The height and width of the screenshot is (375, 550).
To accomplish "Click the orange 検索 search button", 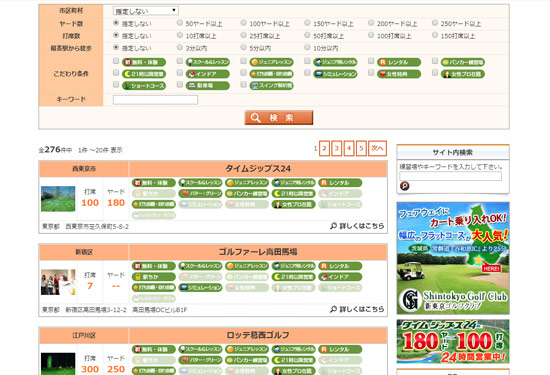I will (279, 118).
